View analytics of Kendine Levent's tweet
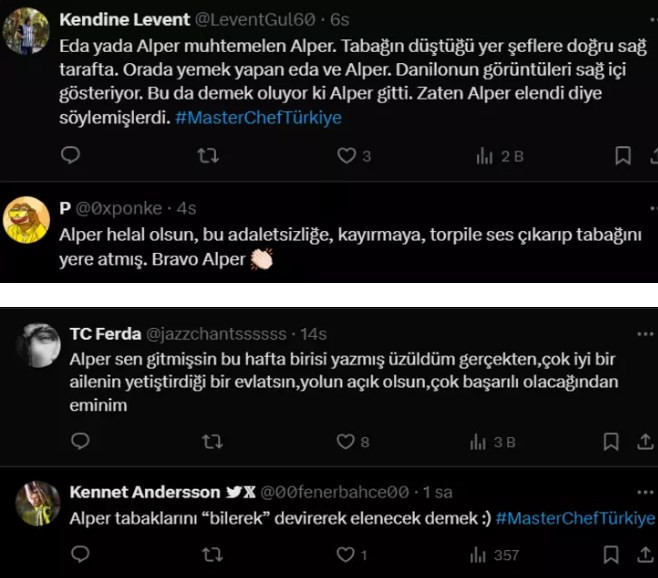658x578 pixels. [486, 155]
